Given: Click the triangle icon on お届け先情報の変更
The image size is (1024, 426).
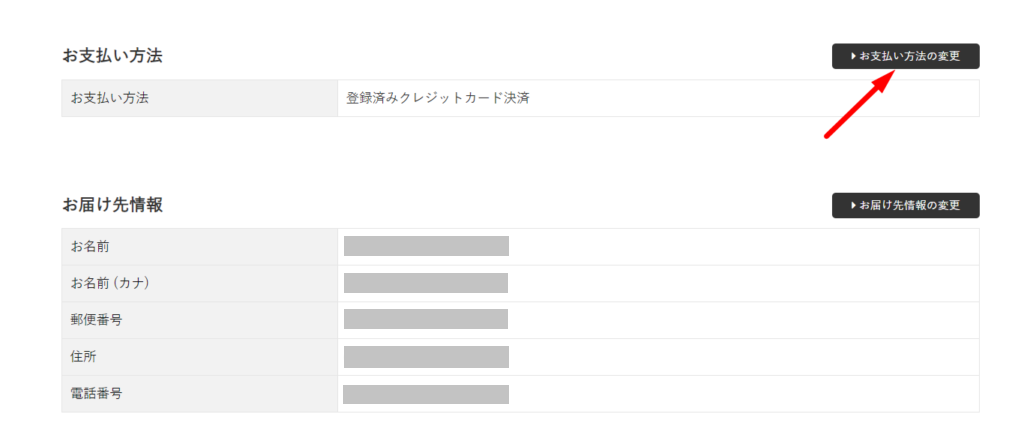Looking at the screenshot, I should click(853, 205).
